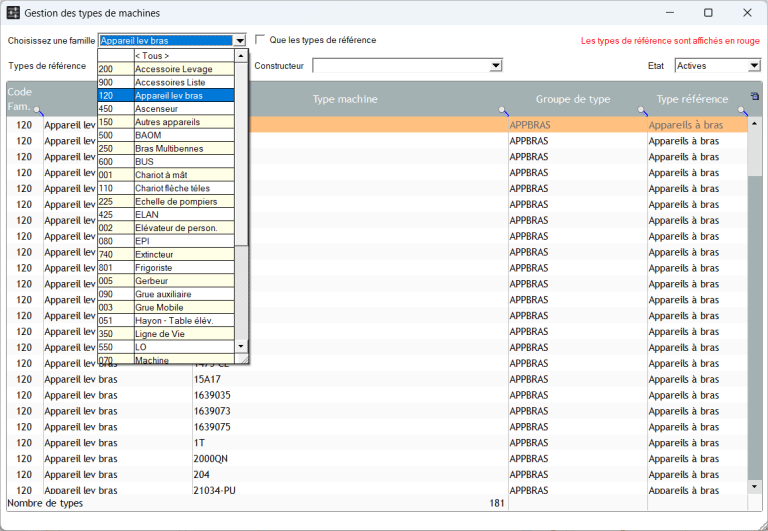Select 'Autres appareils' in dropdown list
This screenshot has height=531, width=768.
tap(166, 121)
